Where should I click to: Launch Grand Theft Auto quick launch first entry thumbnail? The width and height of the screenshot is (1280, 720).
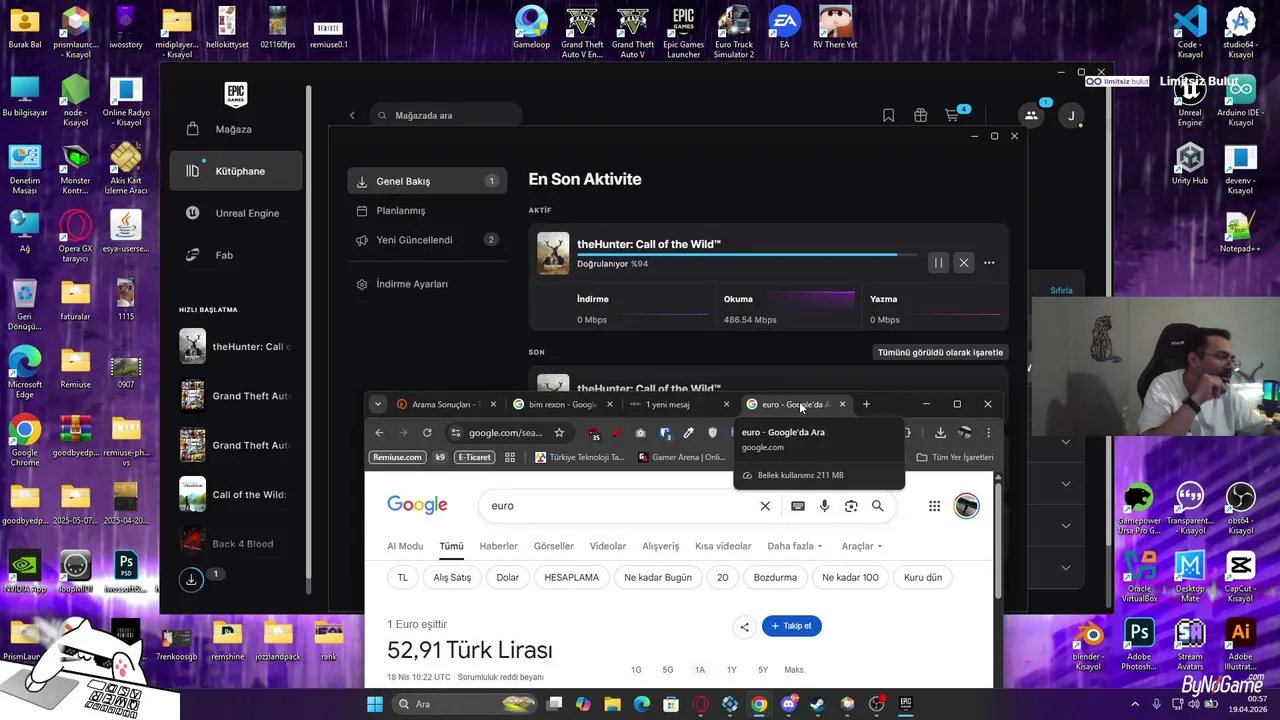coord(192,396)
